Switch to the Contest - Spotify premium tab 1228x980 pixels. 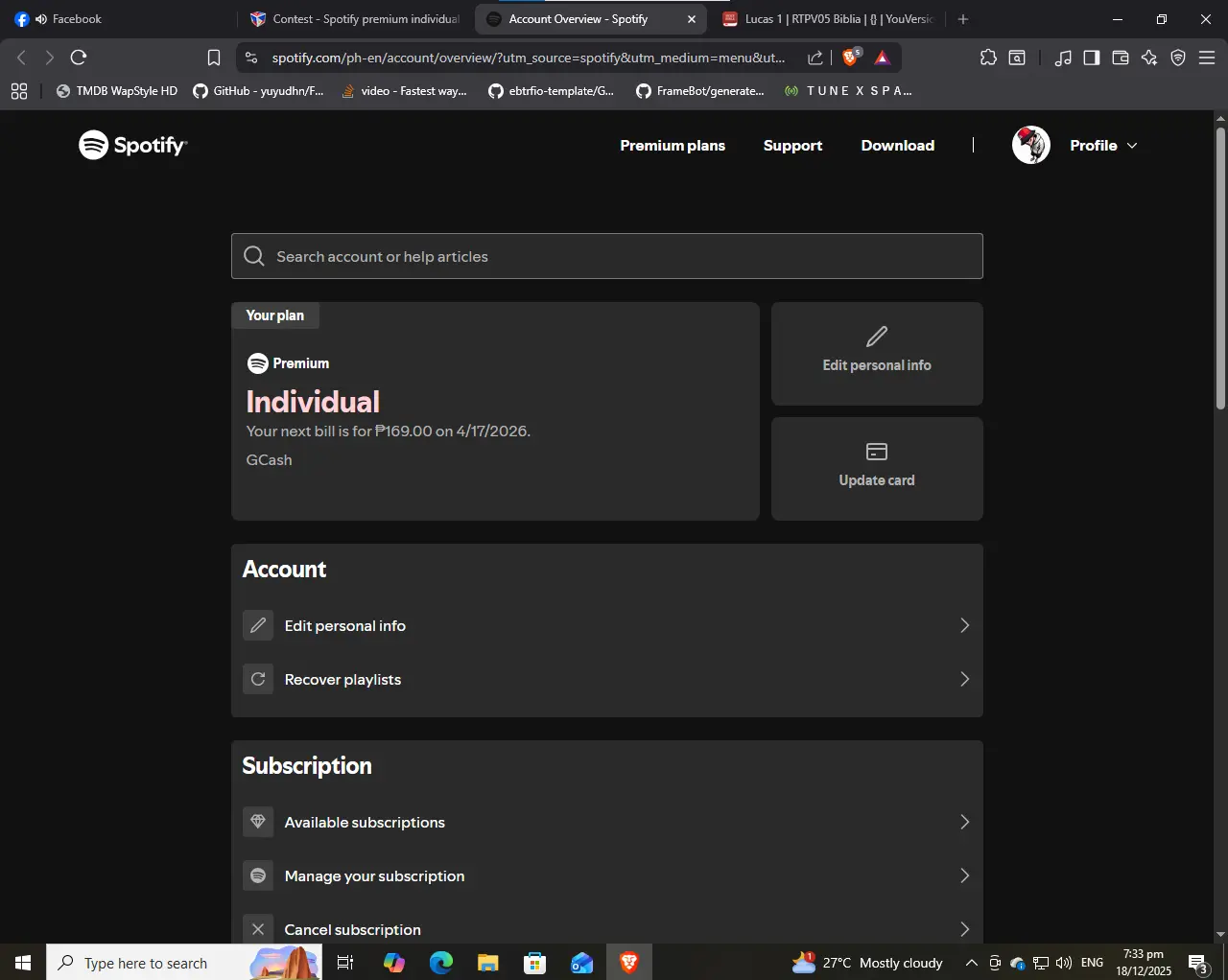click(355, 19)
